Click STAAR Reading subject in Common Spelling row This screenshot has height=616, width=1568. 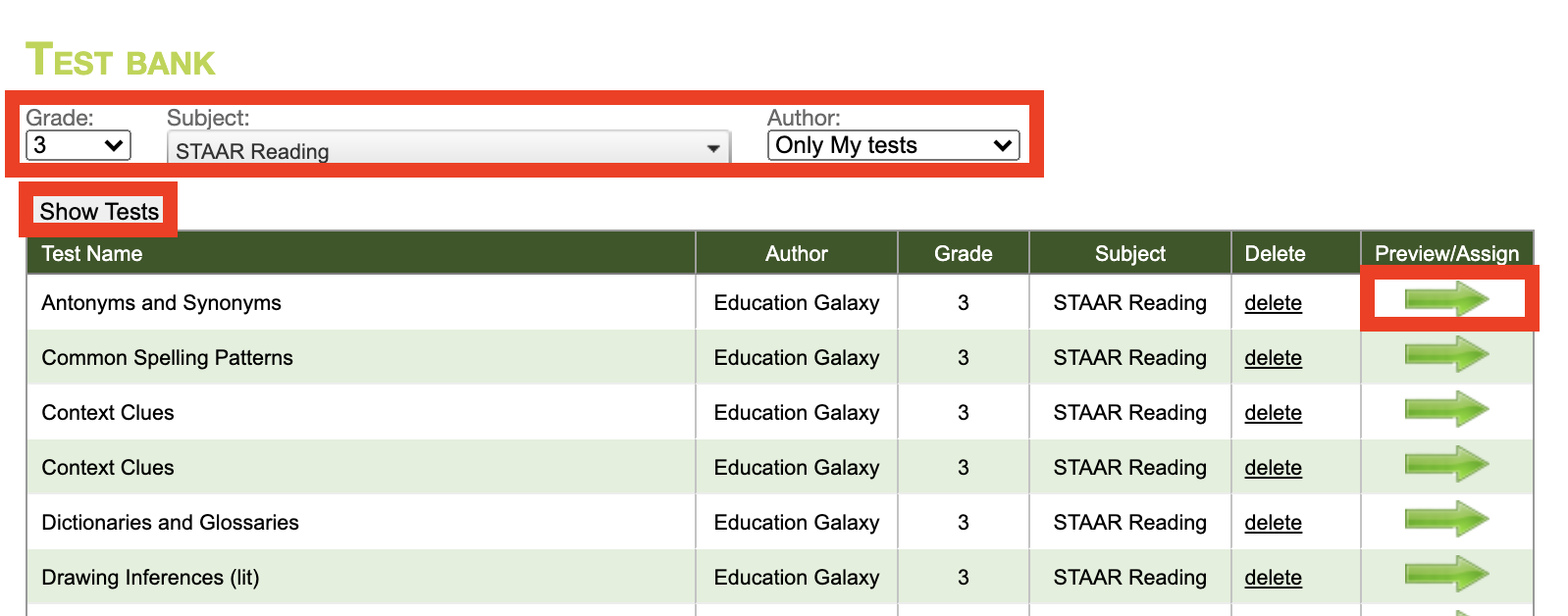tap(1129, 358)
